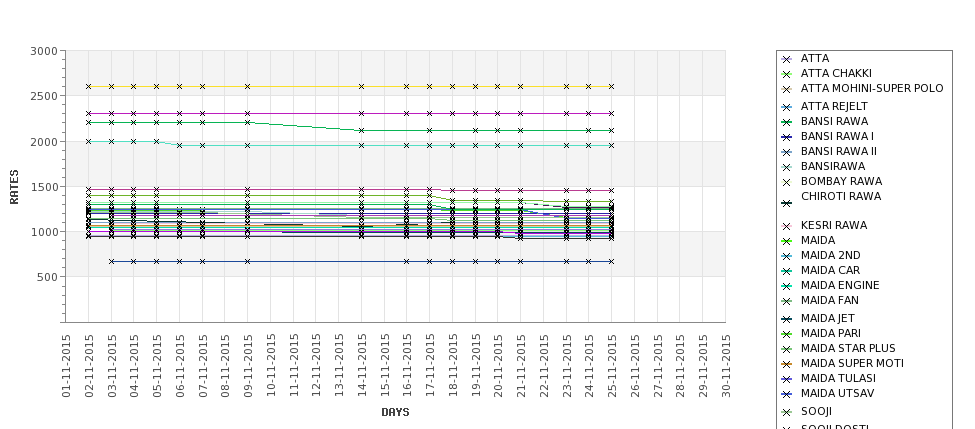The height and width of the screenshot is (429, 975).
Task: Click yellow line point on 02-11-2015
Action: click(88, 86)
